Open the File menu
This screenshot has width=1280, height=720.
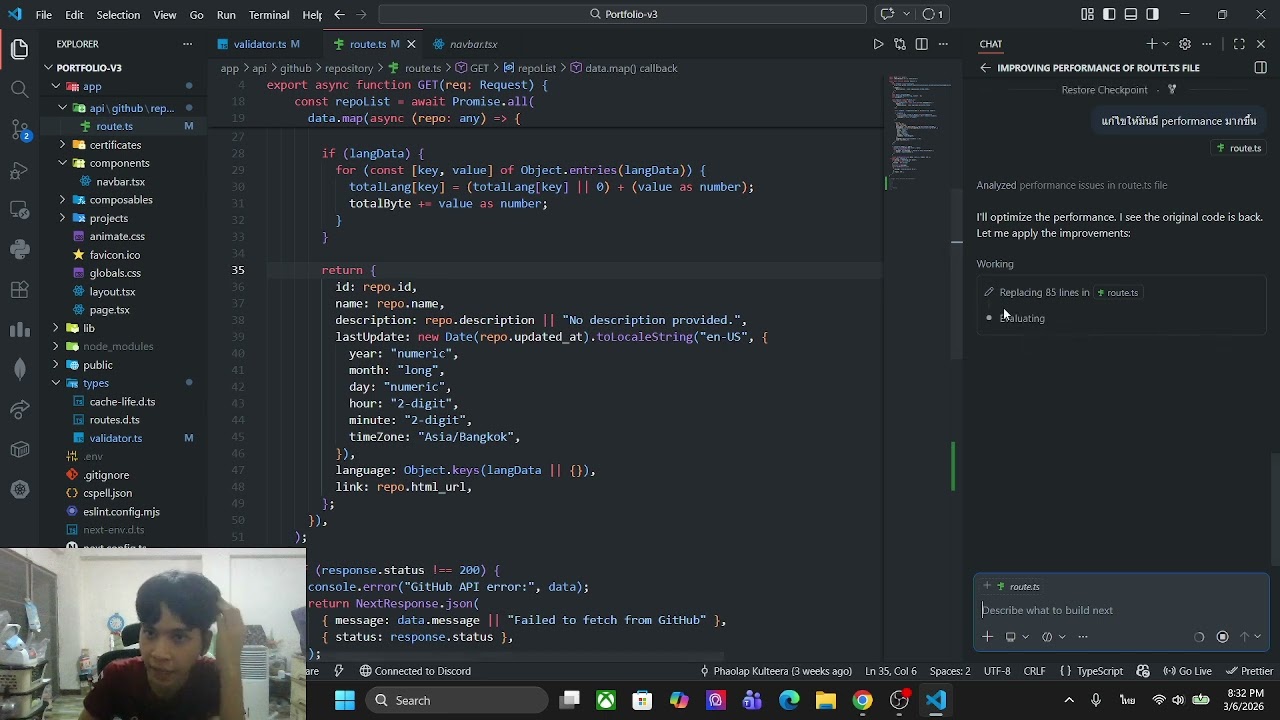click(44, 14)
